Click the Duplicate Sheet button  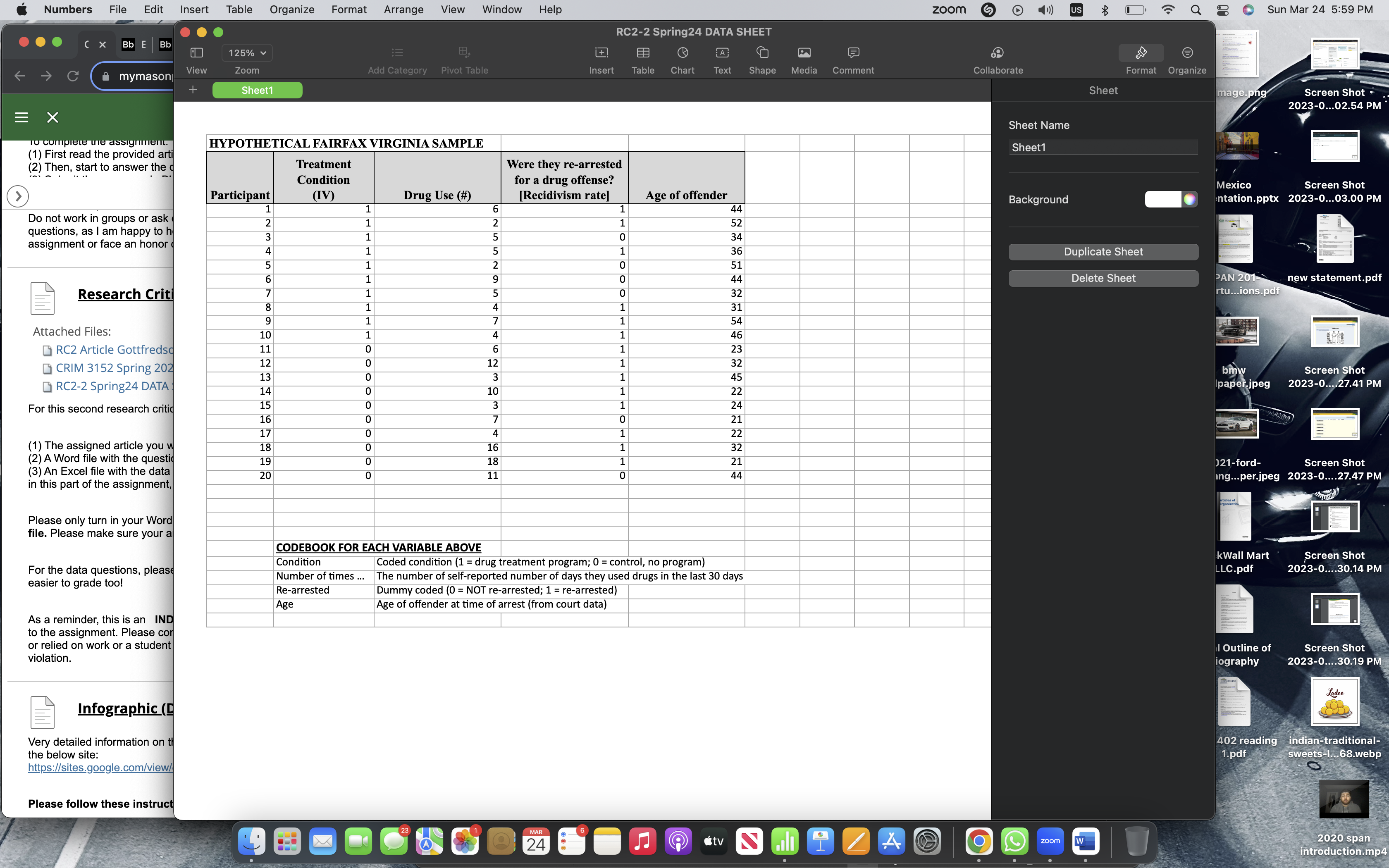click(x=1103, y=251)
